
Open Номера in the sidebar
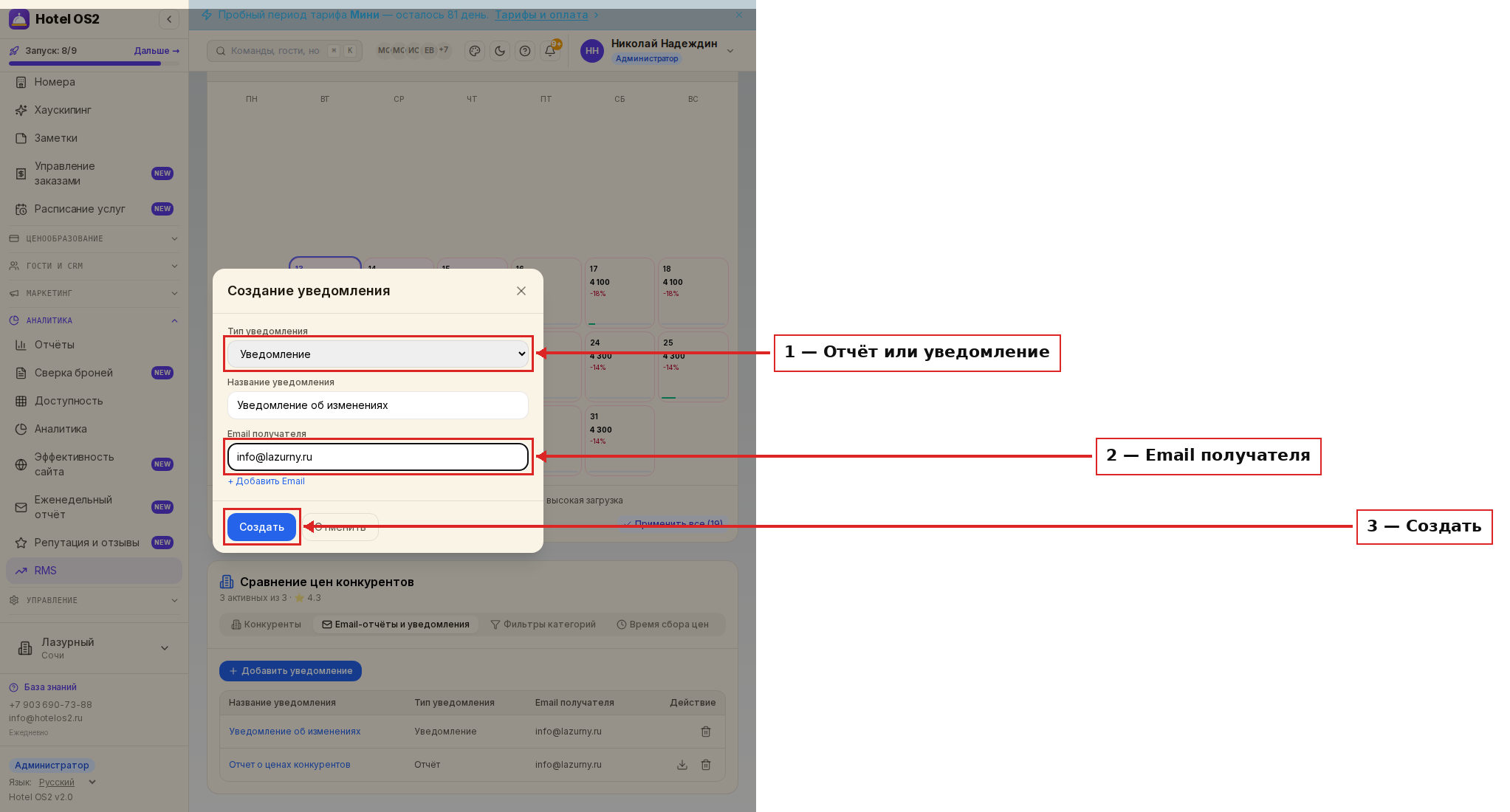tap(94, 82)
